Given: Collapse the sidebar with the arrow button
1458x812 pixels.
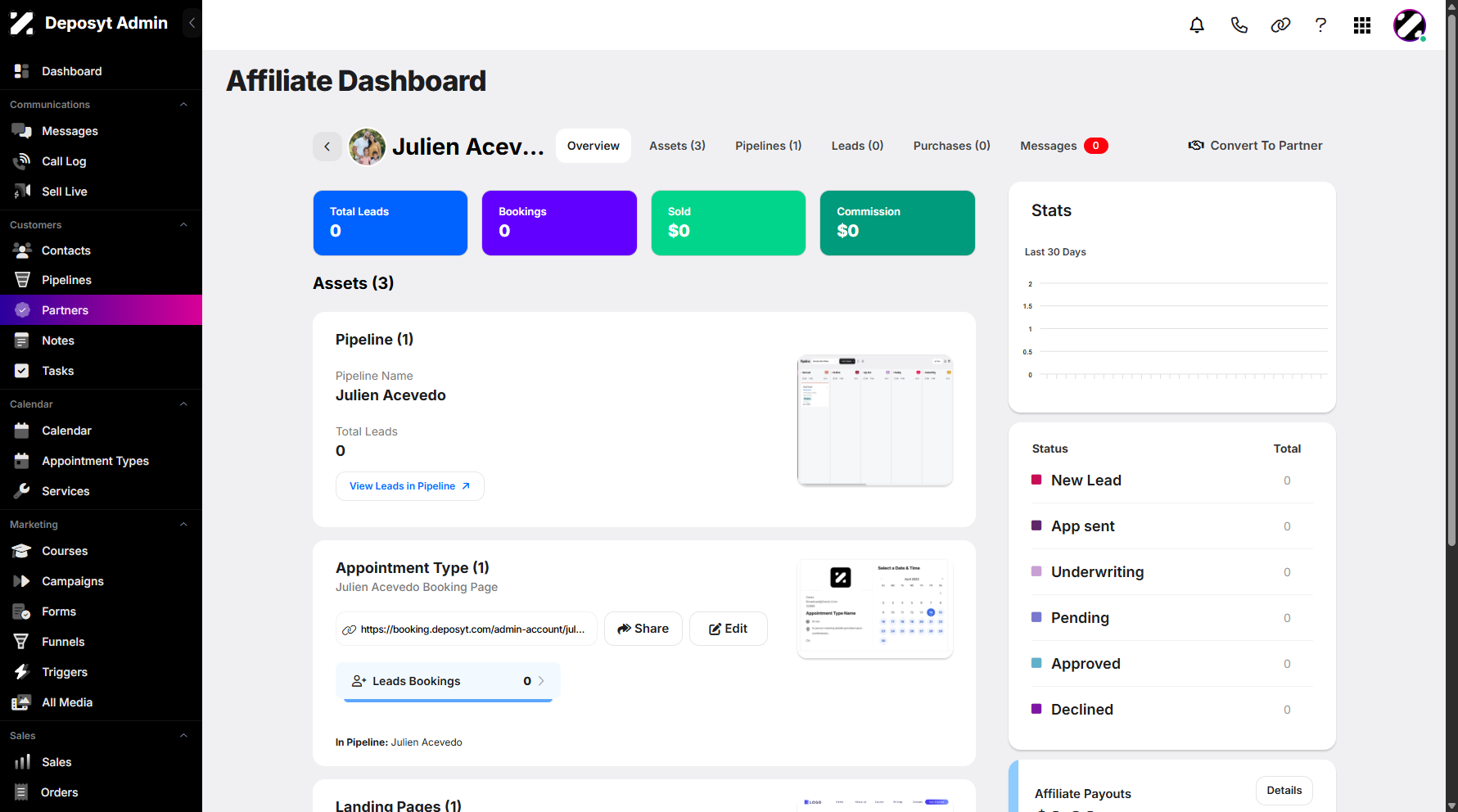Looking at the screenshot, I should pos(192,23).
